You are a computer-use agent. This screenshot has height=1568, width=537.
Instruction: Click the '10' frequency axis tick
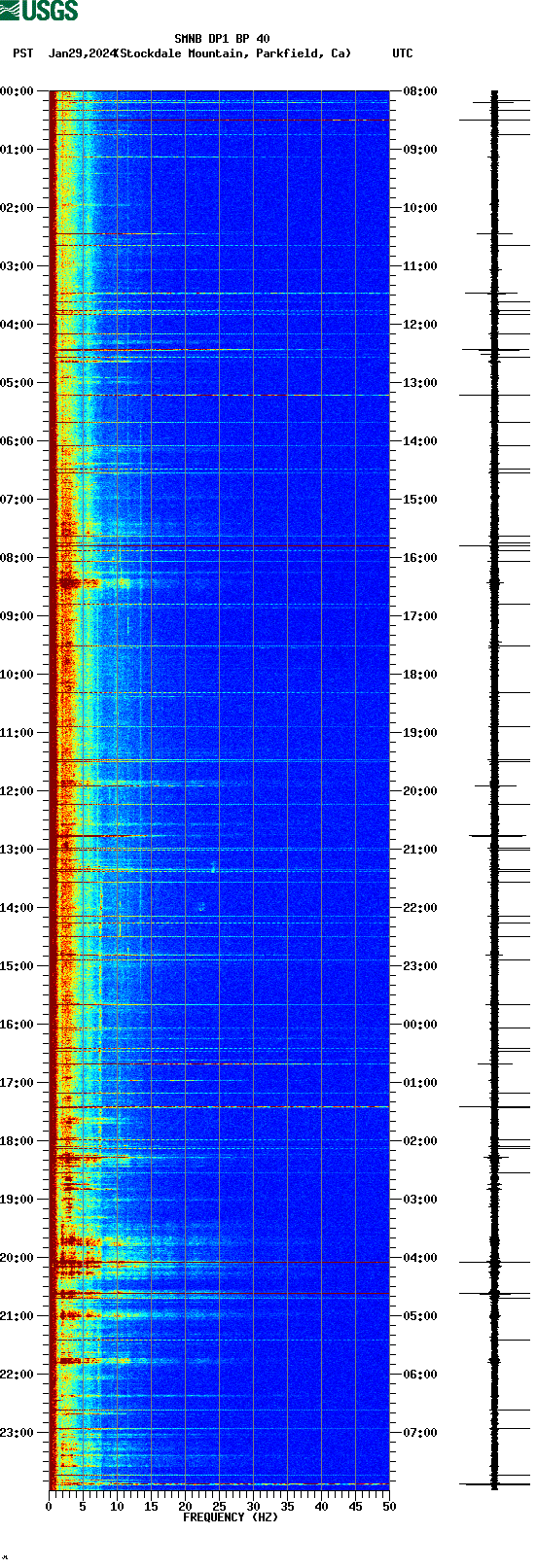pyautogui.click(x=117, y=1507)
